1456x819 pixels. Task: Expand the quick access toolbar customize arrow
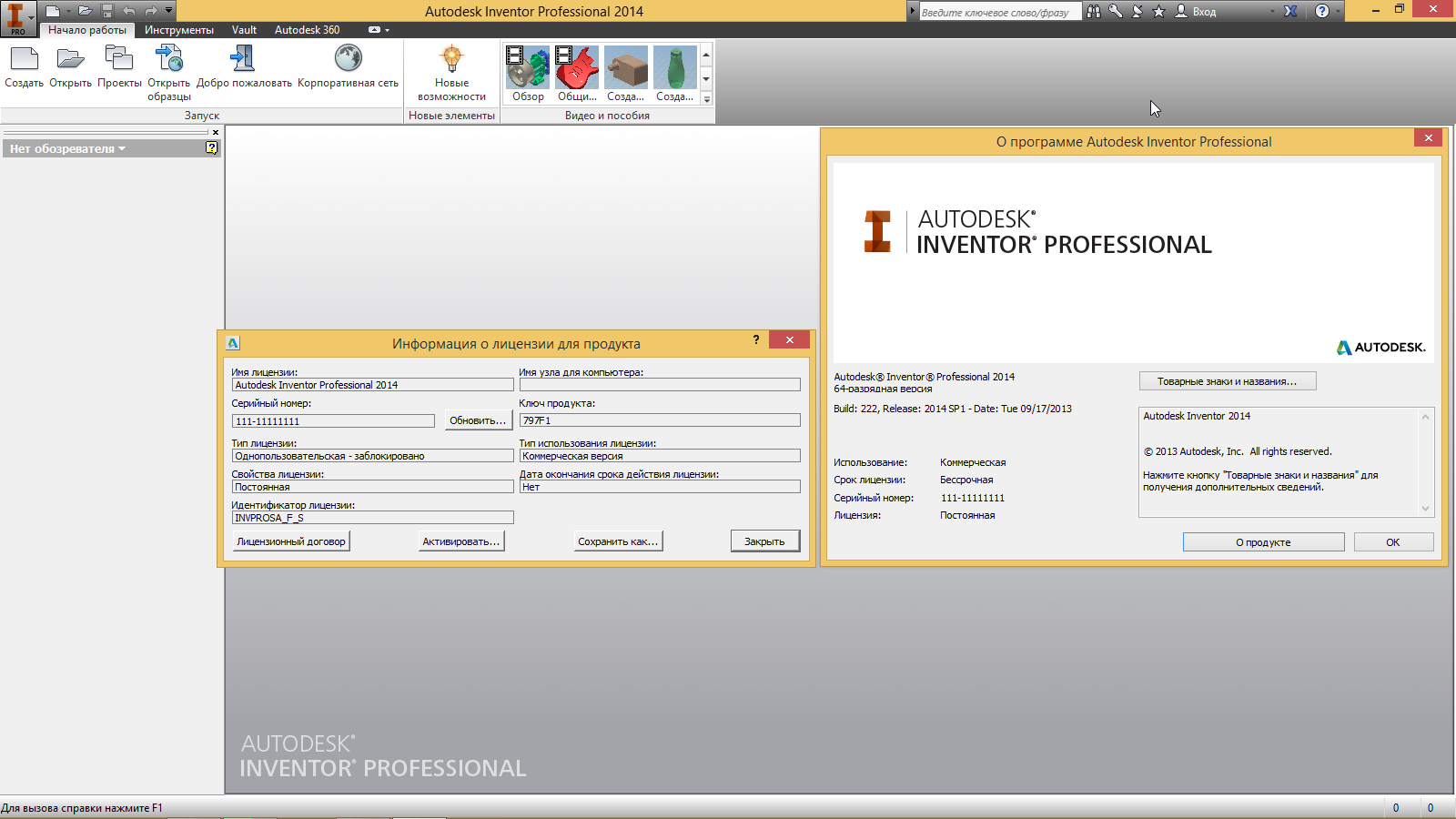[x=169, y=11]
